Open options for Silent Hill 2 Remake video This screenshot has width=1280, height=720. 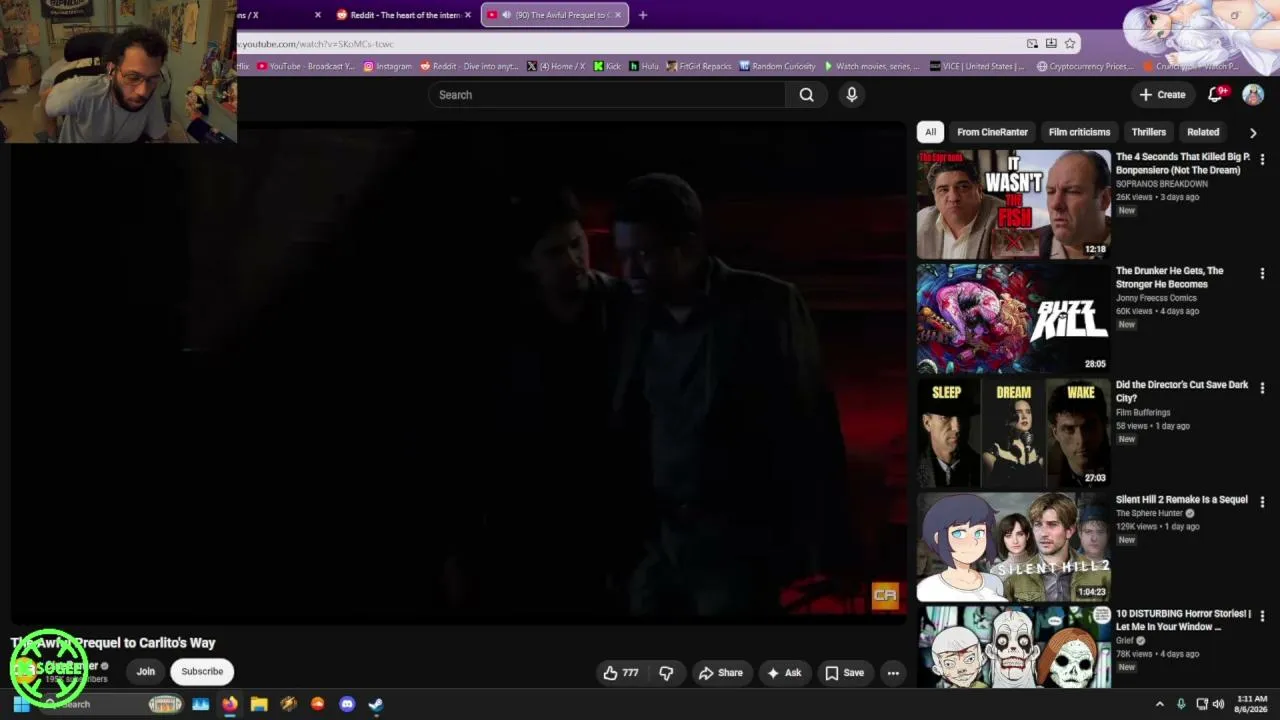[1262, 502]
